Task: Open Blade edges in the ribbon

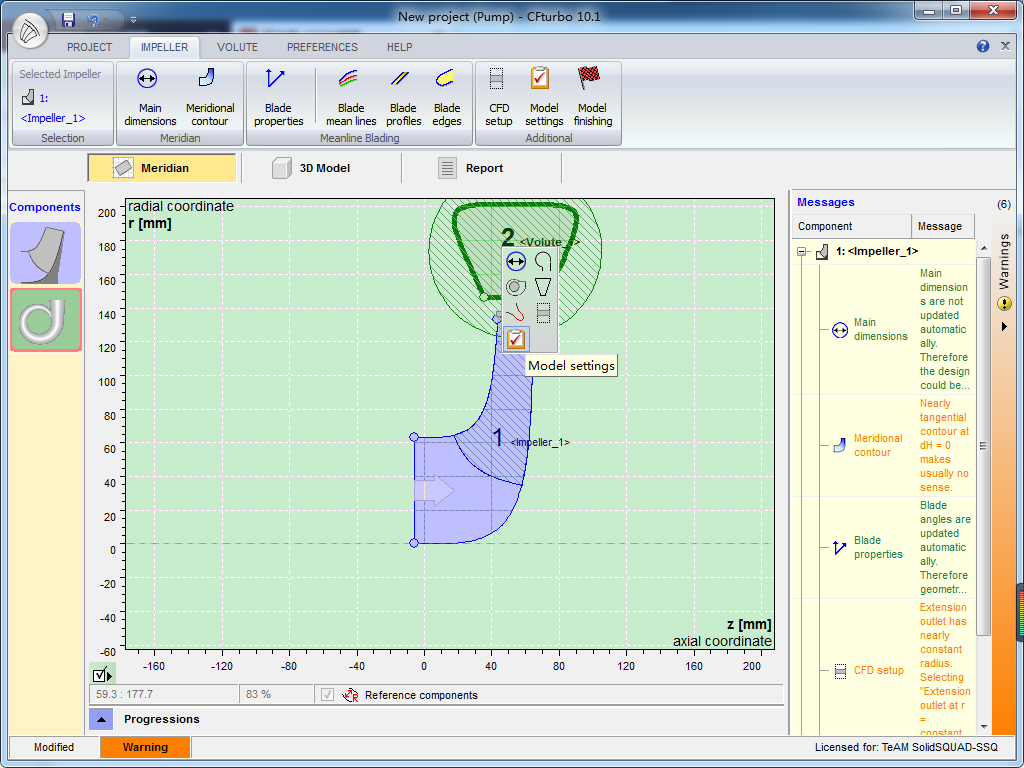Action: click(447, 97)
